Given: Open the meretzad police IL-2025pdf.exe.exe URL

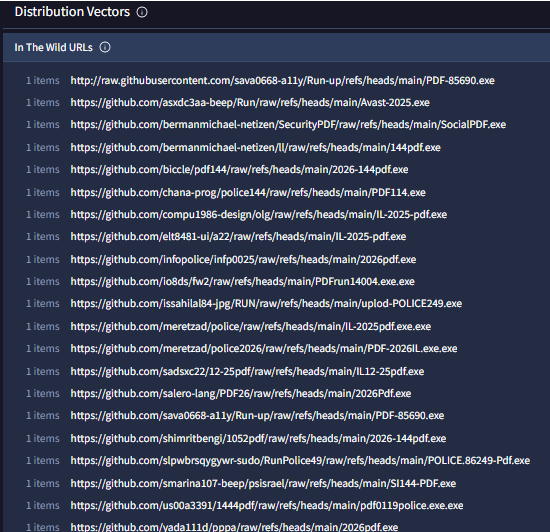Looking at the screenshot, I should point(250,326).
